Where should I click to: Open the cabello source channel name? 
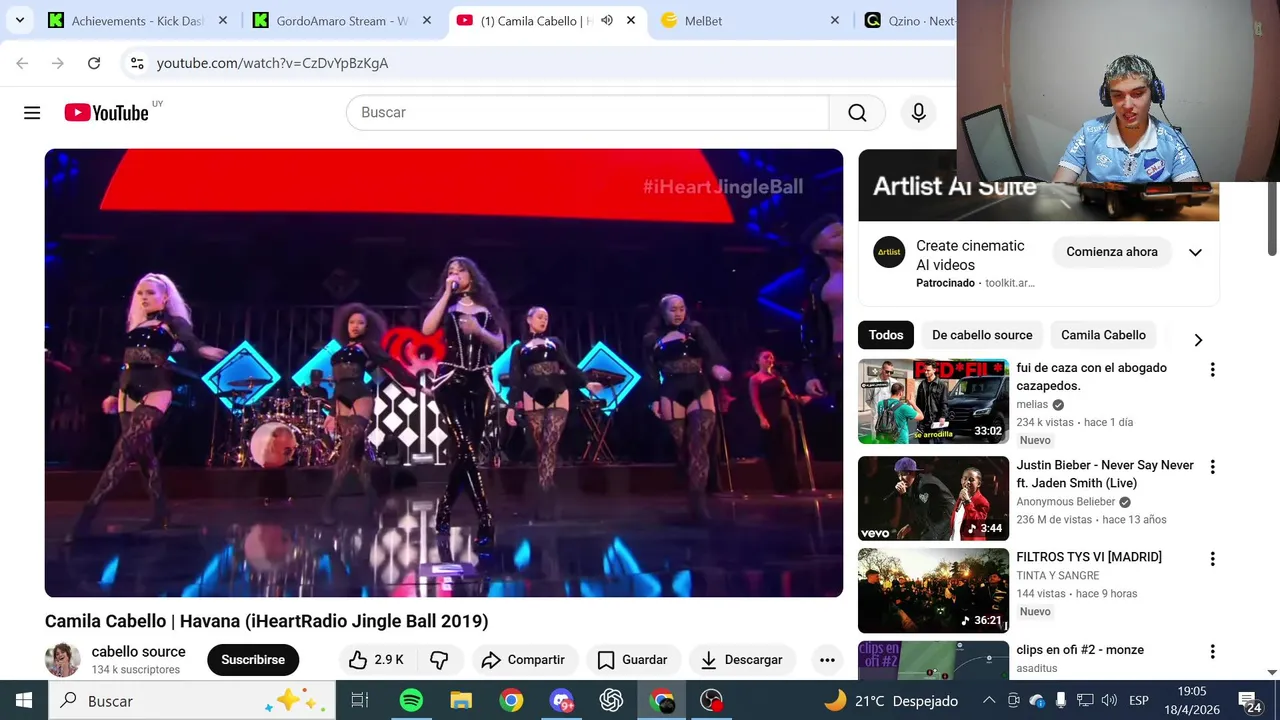coord(138,651)
